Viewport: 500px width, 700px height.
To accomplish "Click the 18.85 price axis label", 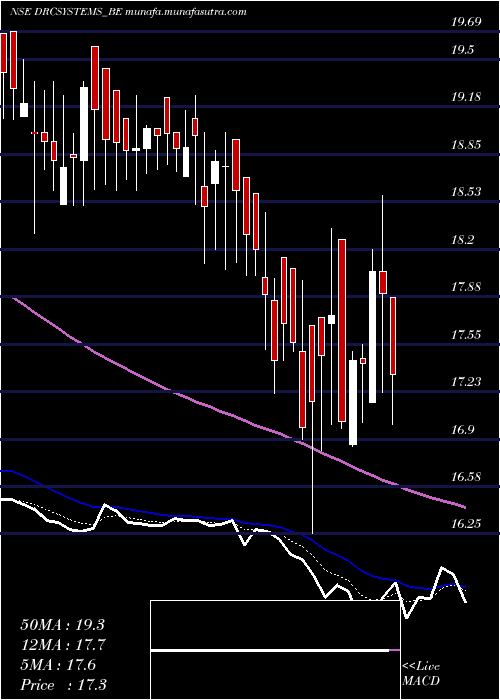I will [x=467, y=146].
